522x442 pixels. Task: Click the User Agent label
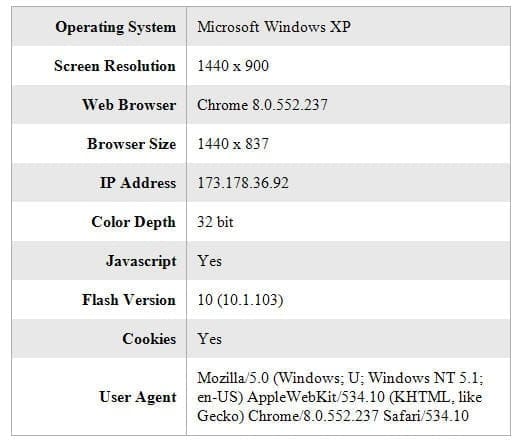138,397
